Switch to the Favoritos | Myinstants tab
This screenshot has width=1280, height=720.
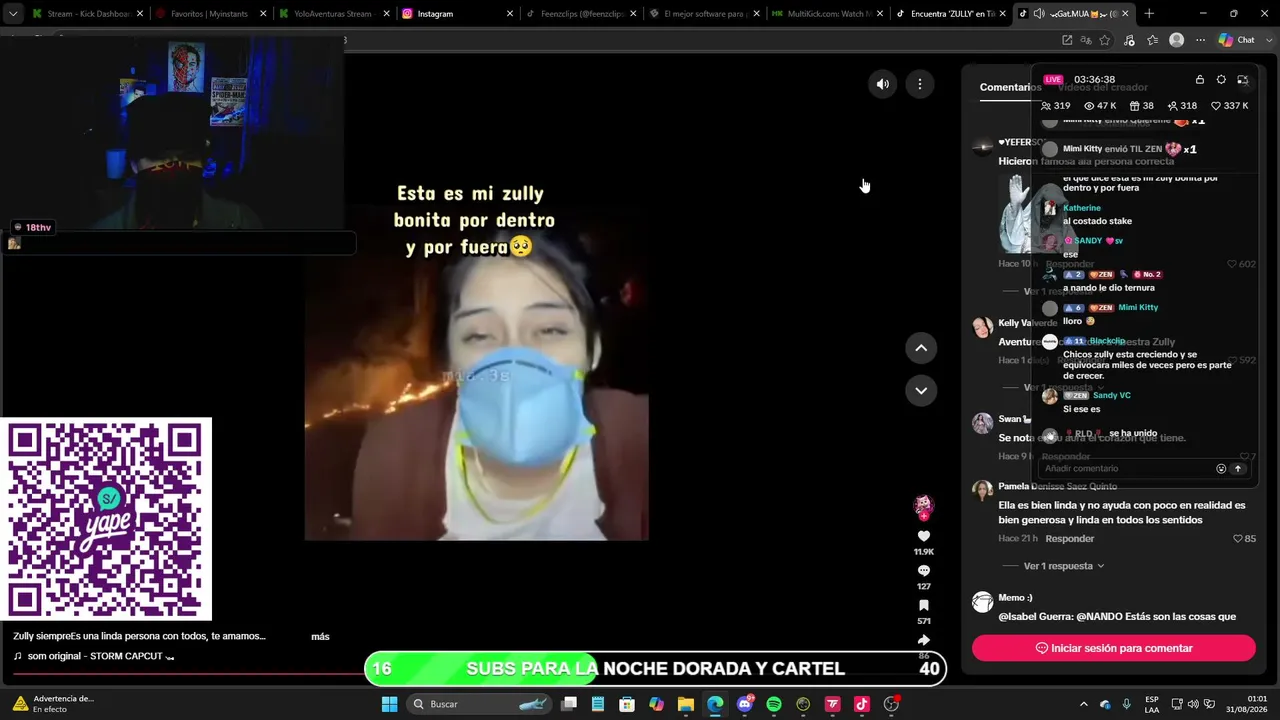(x=208, y=14)
